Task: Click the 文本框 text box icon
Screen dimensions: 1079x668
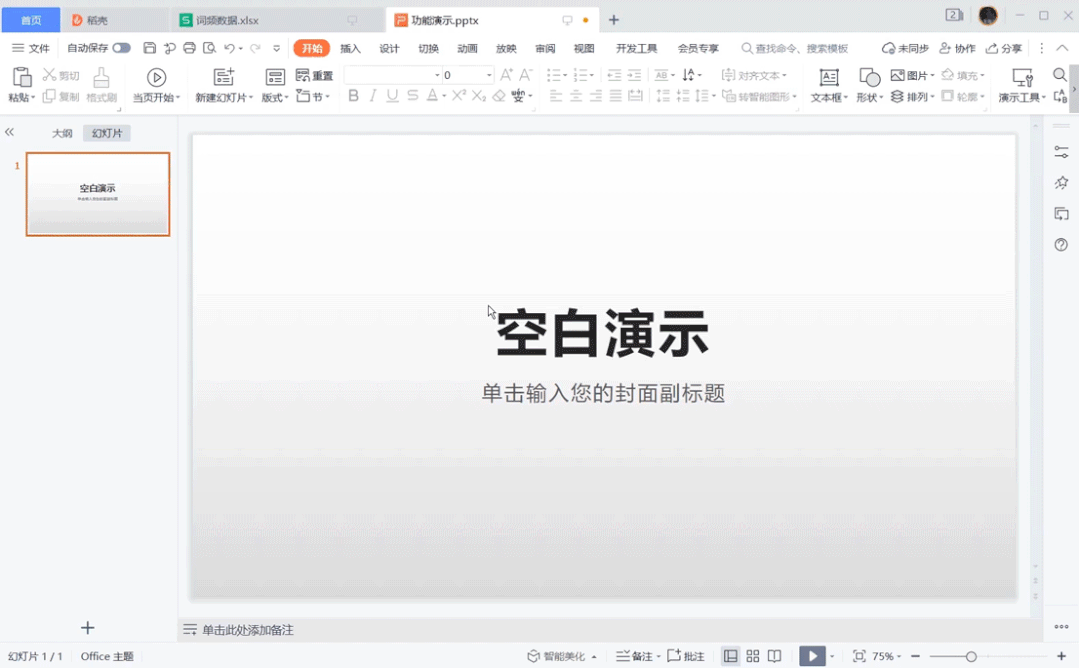Action: coord(828,77)
